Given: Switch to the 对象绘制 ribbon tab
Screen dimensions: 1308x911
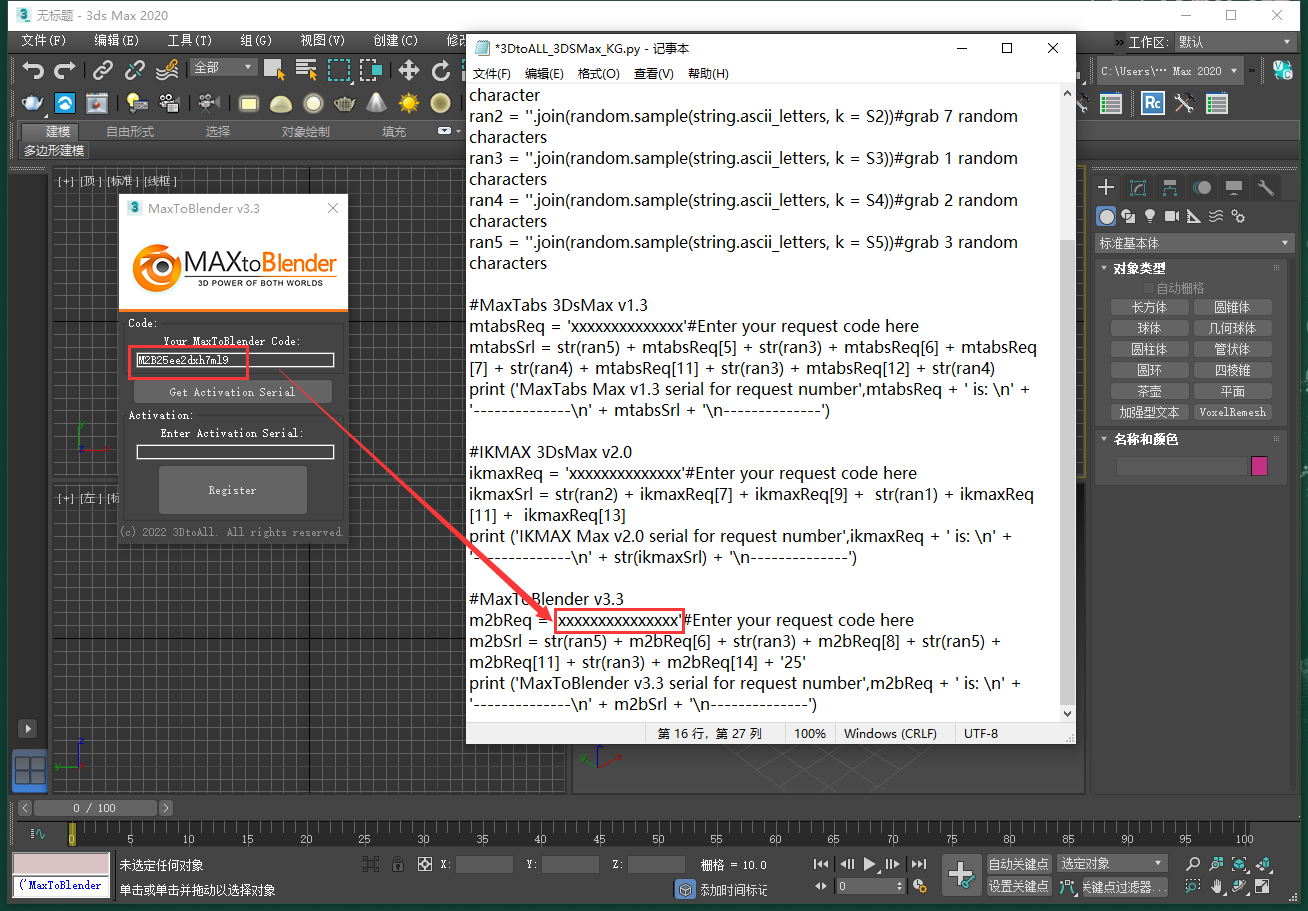Looking at the screenshot, I should coord(305,131).
